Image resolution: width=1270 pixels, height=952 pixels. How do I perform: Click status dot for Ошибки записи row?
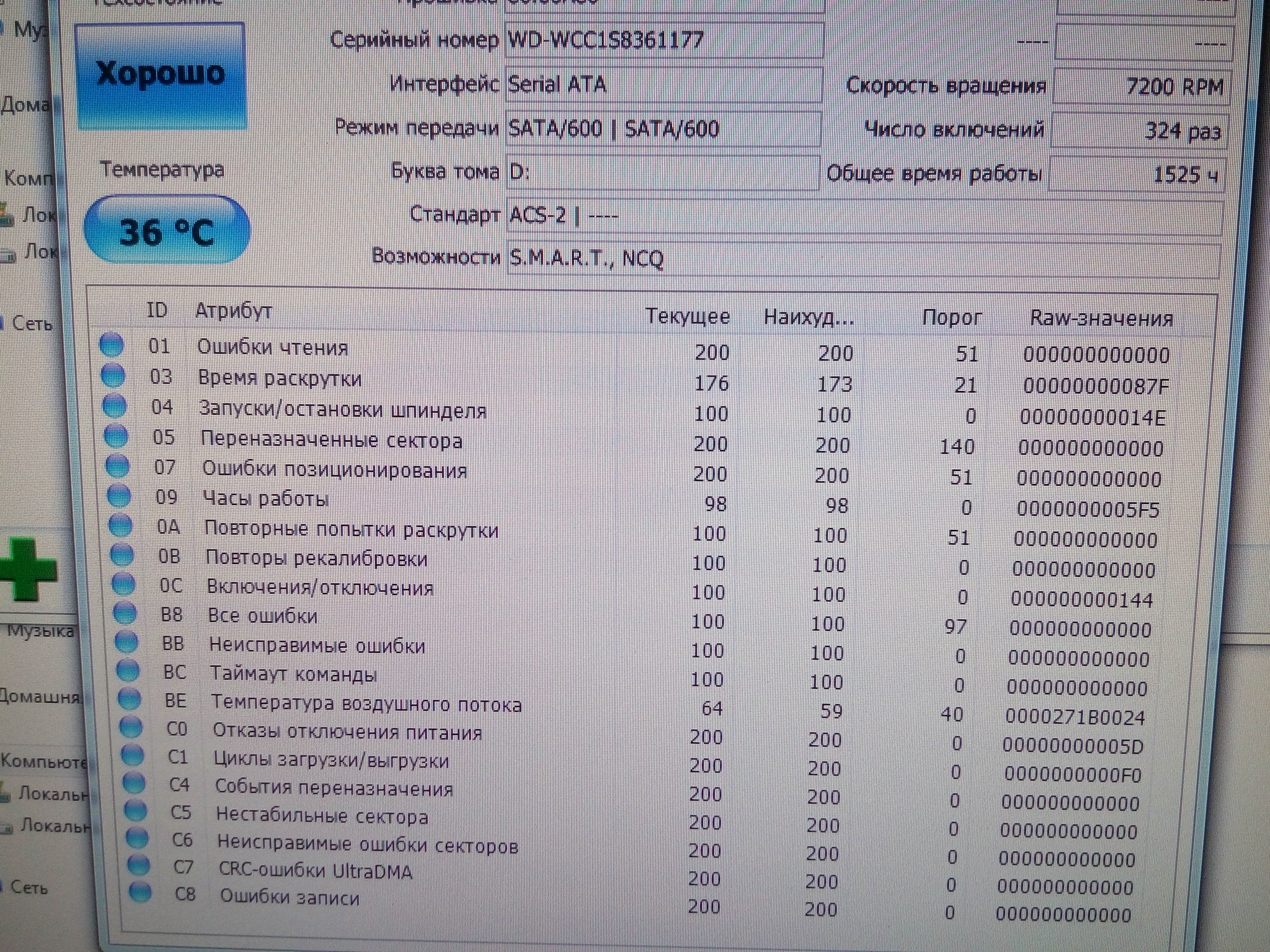point(141,892)
